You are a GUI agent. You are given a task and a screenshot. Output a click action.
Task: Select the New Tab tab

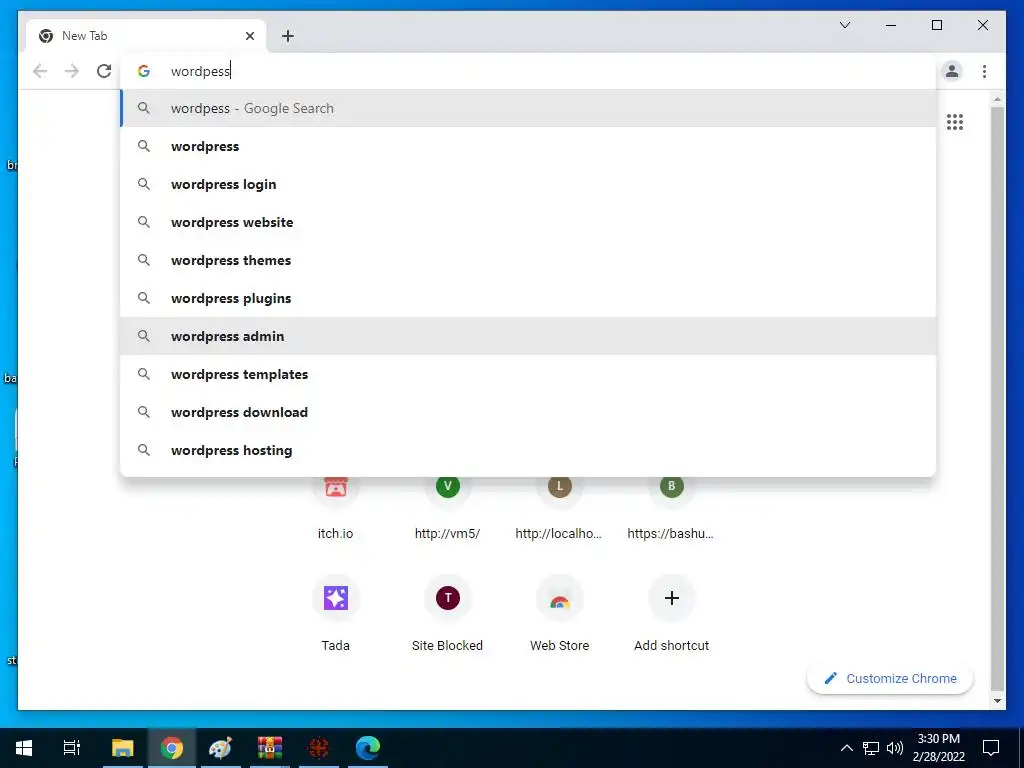pyautogui.click(x=146, y=36)
